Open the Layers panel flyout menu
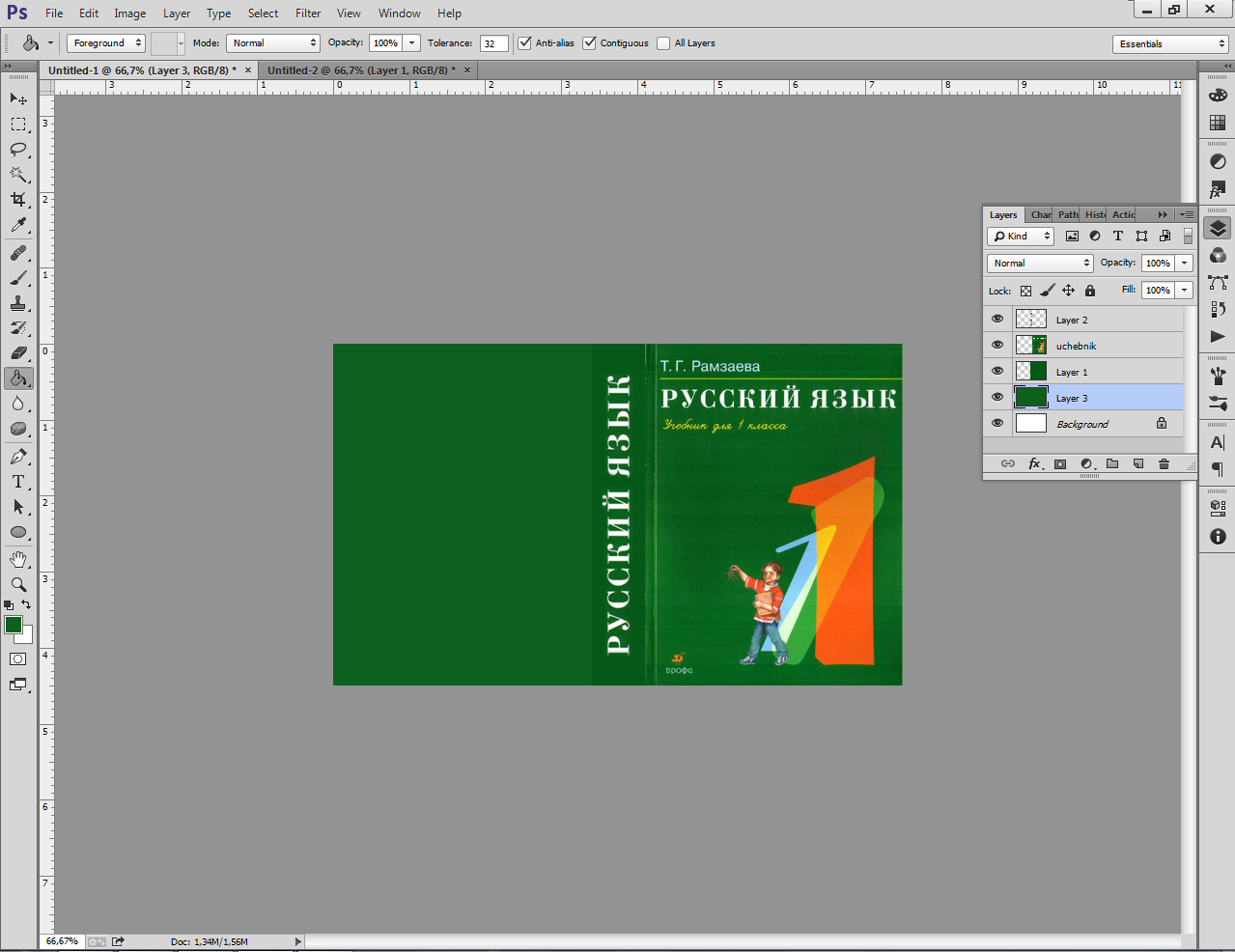Image resolution: width=1235 pixels, height=952 pixels. click(x=1187, y=214)
